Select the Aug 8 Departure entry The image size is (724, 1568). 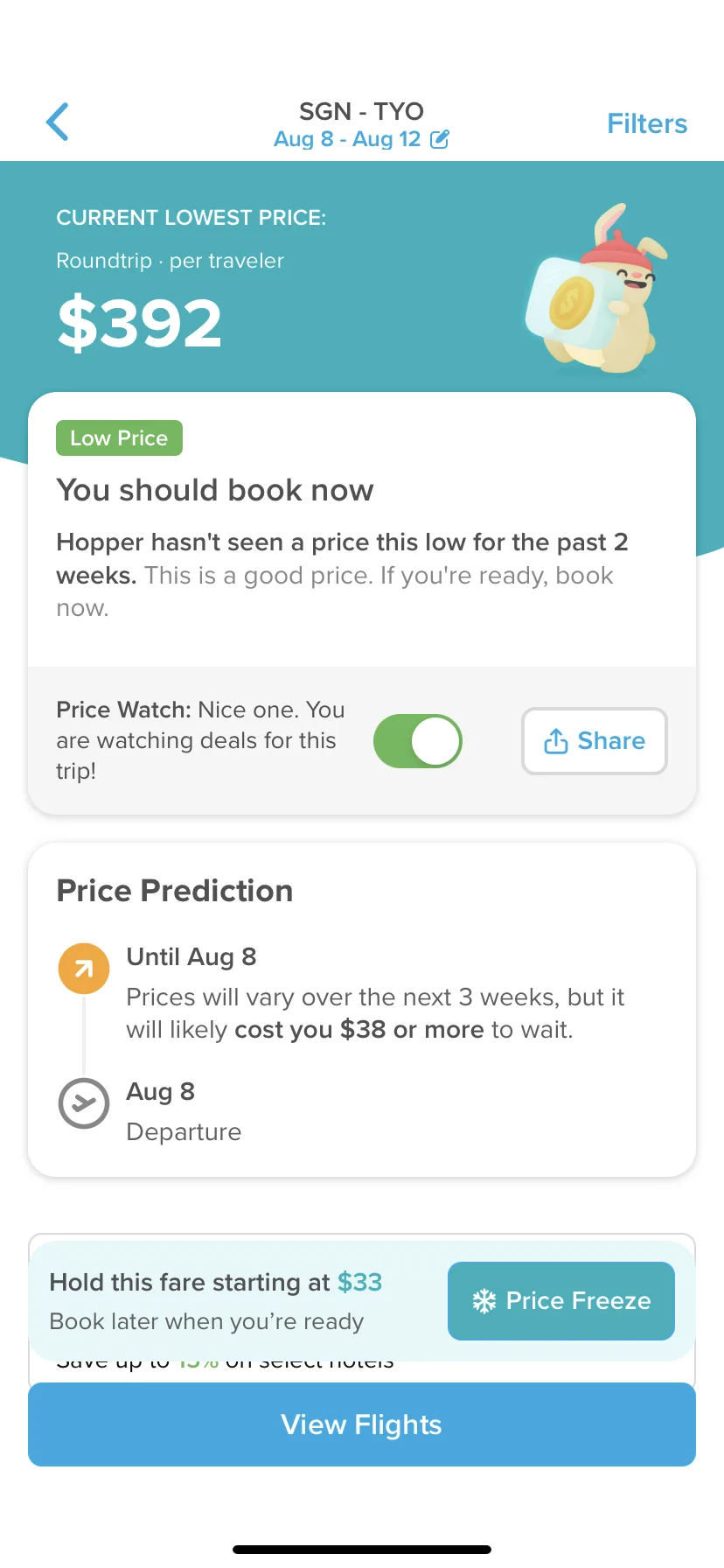pyautogui.click(x=184, y=1111)
